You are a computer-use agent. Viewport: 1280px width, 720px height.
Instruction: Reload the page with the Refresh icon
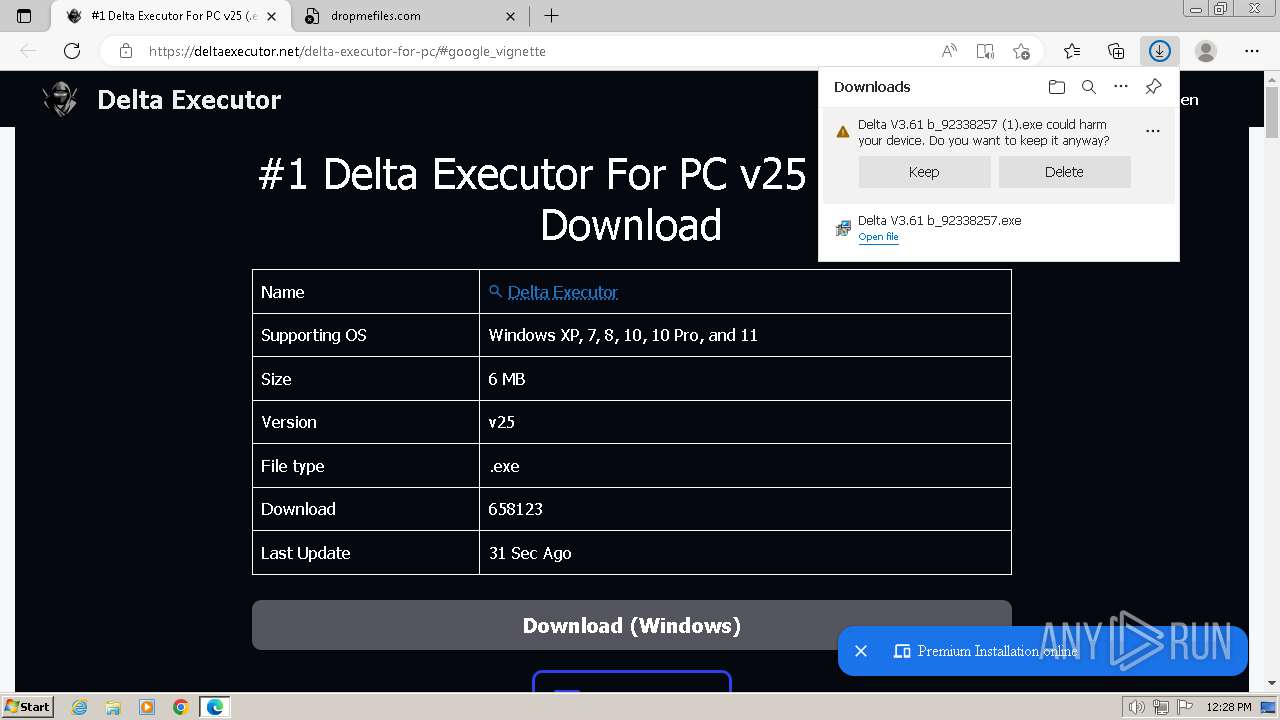pyautogui.click(x=72, y=51)
